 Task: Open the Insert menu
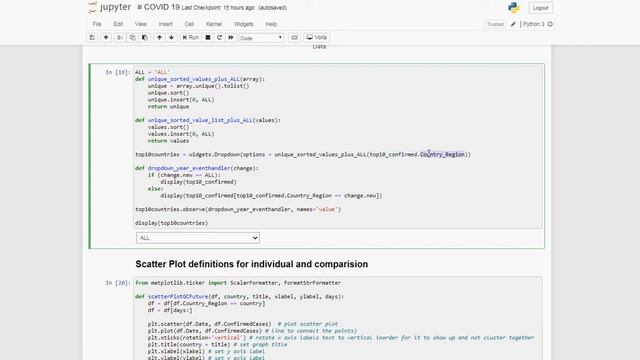(x=165, y=24)
